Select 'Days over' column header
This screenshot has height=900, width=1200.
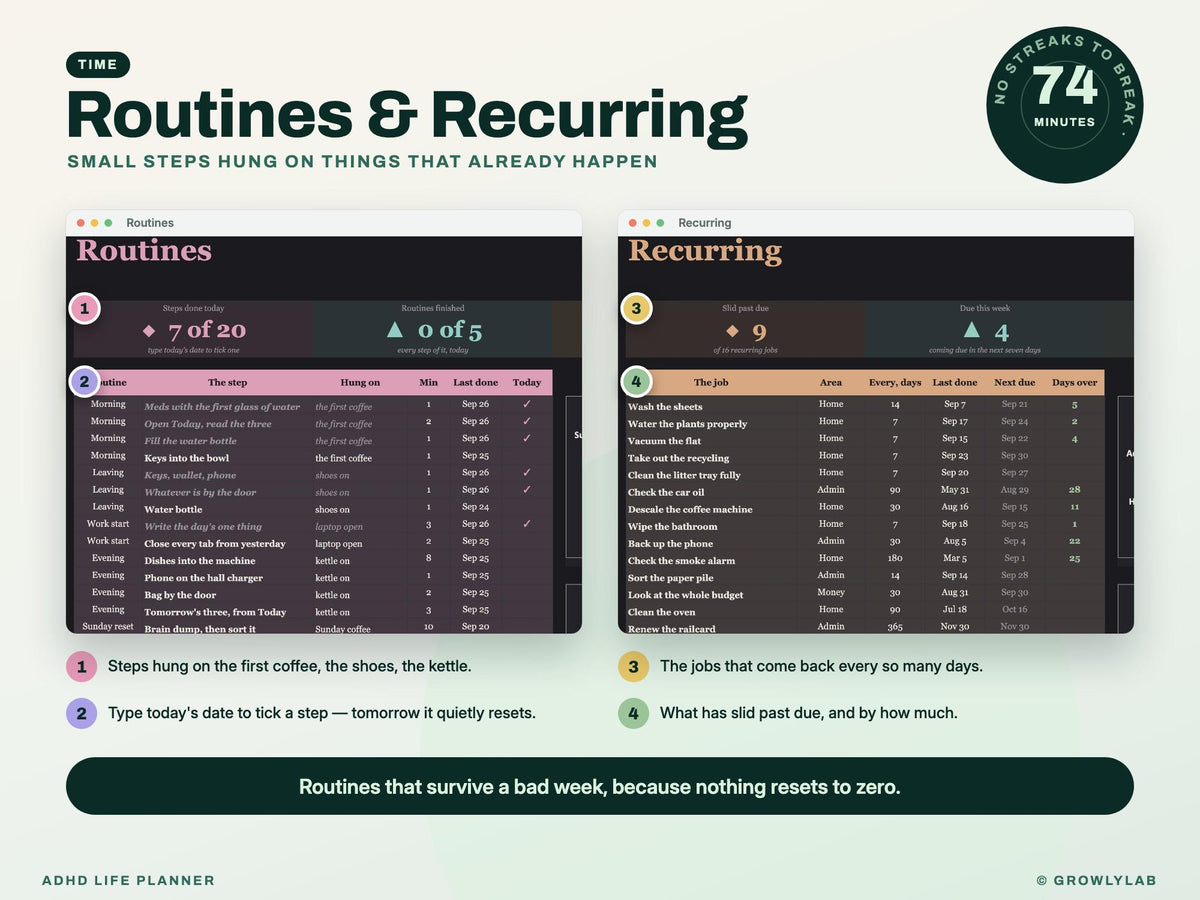pos(1075,382)
